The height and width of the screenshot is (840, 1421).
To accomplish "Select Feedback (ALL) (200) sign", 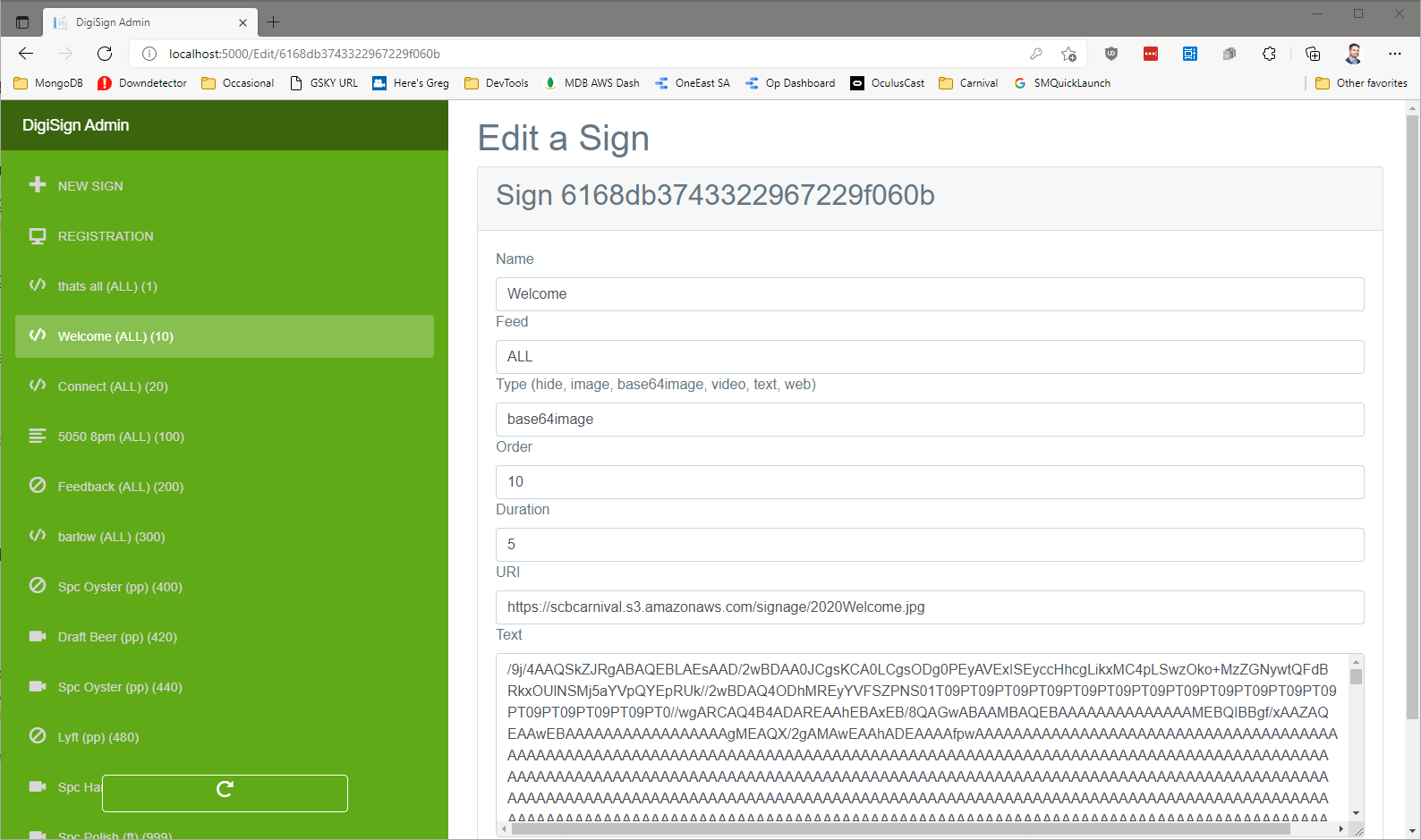I will point(225,487).
